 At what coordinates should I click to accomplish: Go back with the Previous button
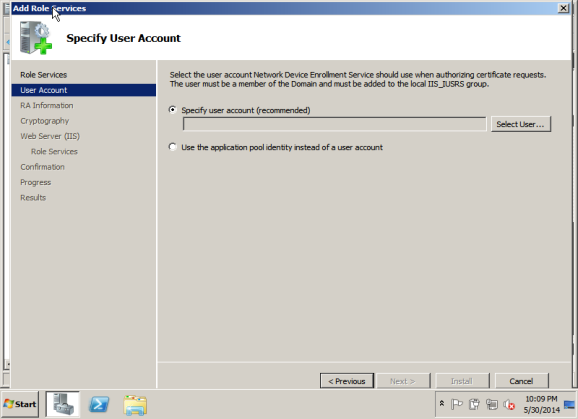[347, 381]
